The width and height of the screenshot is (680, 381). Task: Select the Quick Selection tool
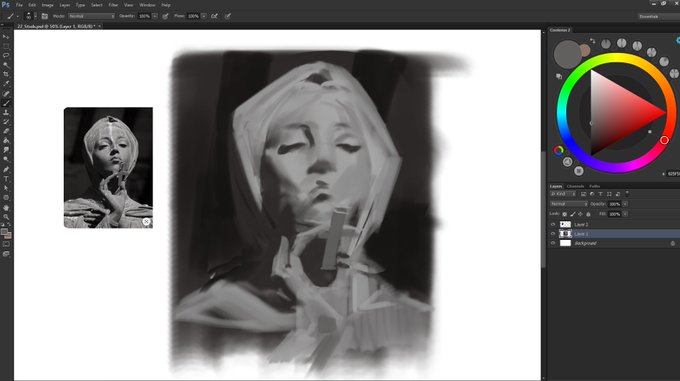tap(6, 65)
